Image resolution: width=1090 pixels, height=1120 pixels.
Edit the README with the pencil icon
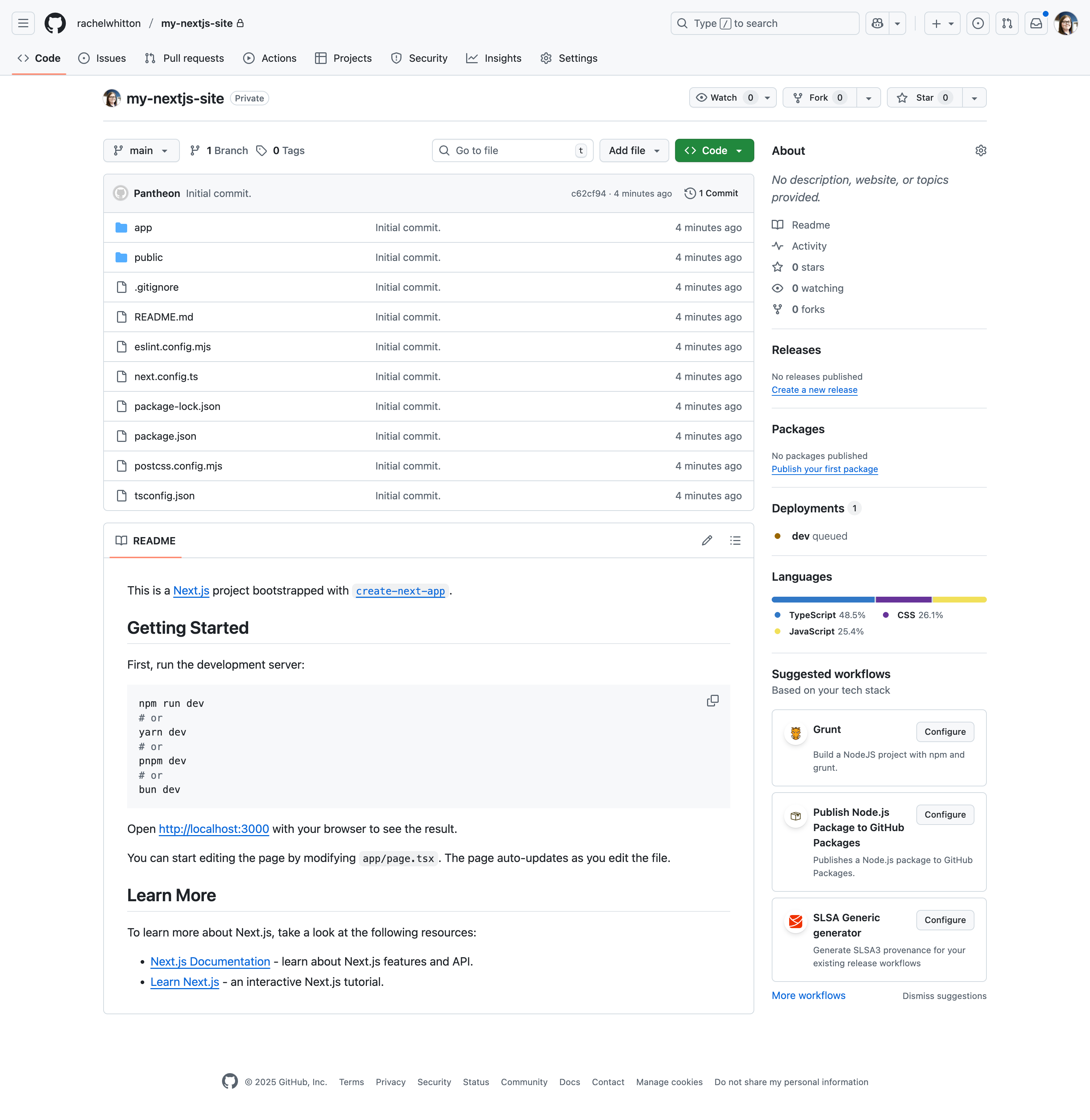coord(706,540)
